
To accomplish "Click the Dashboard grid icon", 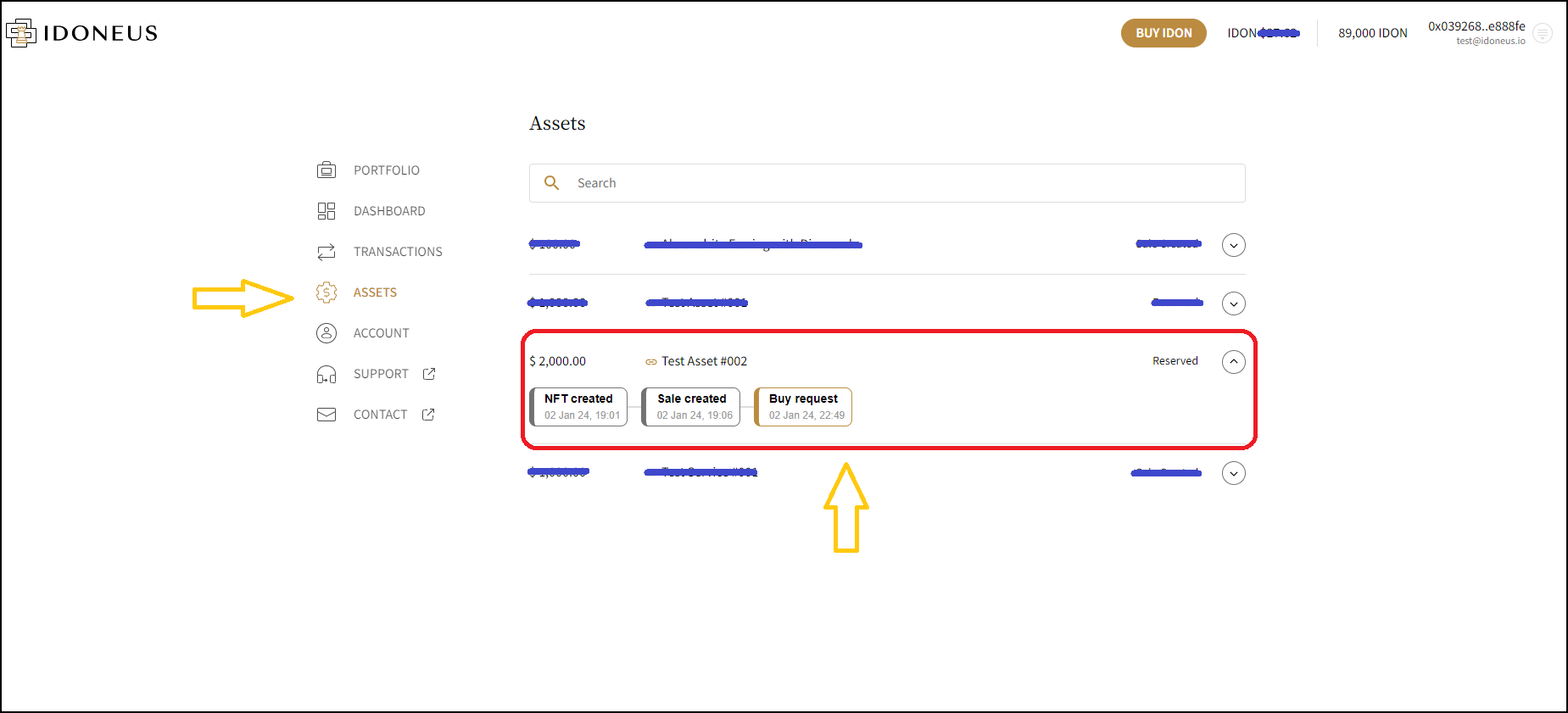I will point(326,211).
